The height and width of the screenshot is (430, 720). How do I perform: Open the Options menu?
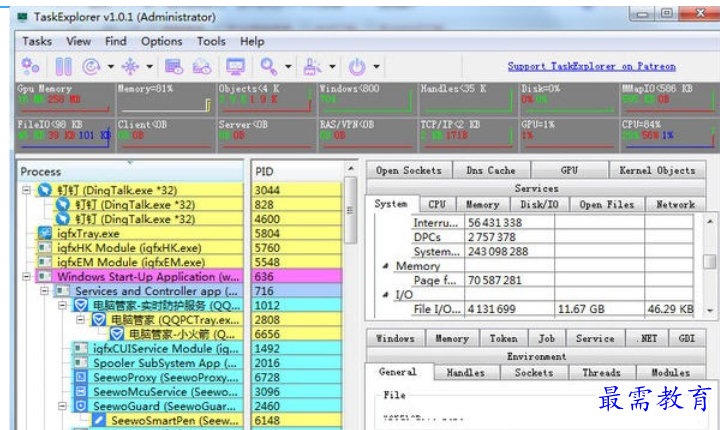161,41
